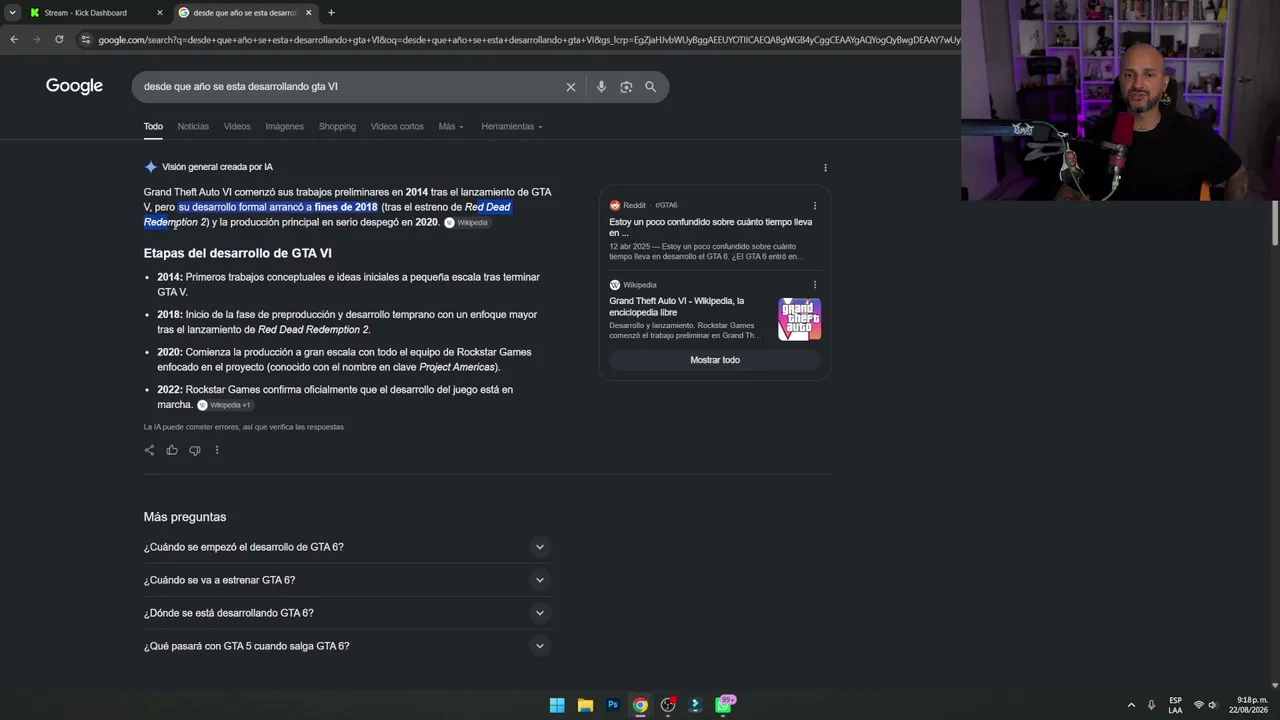The width and height of the screenshot is (1280, 720).
Task: Expand '¿Dónde se está desarrollando GTA 6?'
Action: pos(346,613)
